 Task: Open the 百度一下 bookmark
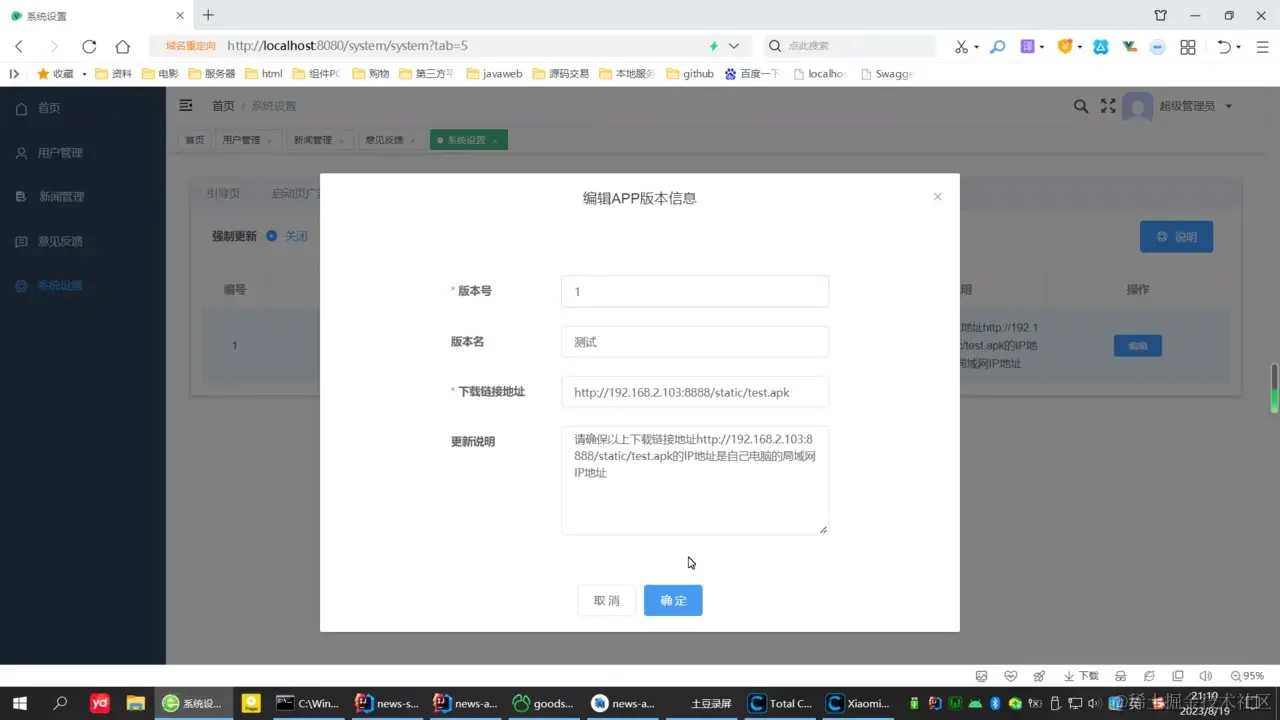point(751,74)
